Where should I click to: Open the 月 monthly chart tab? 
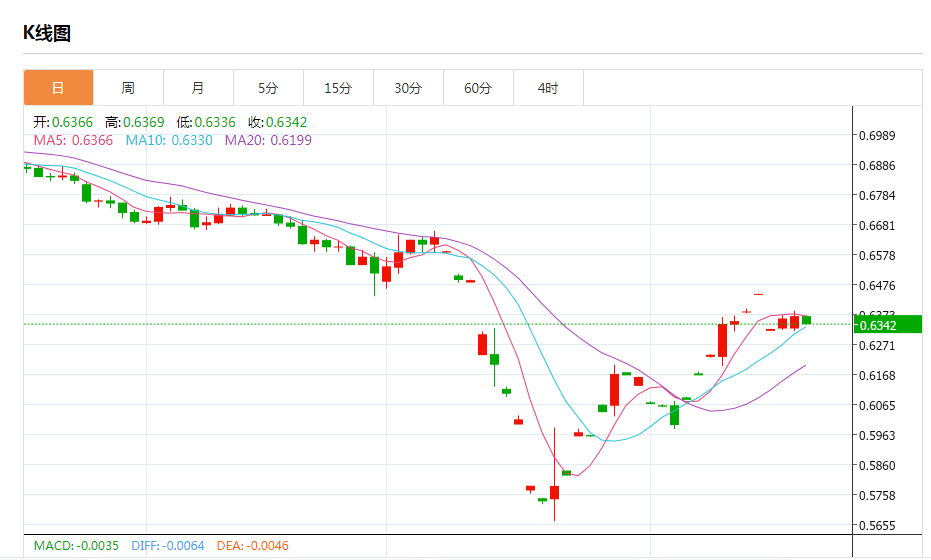click(x=198, y=88)
